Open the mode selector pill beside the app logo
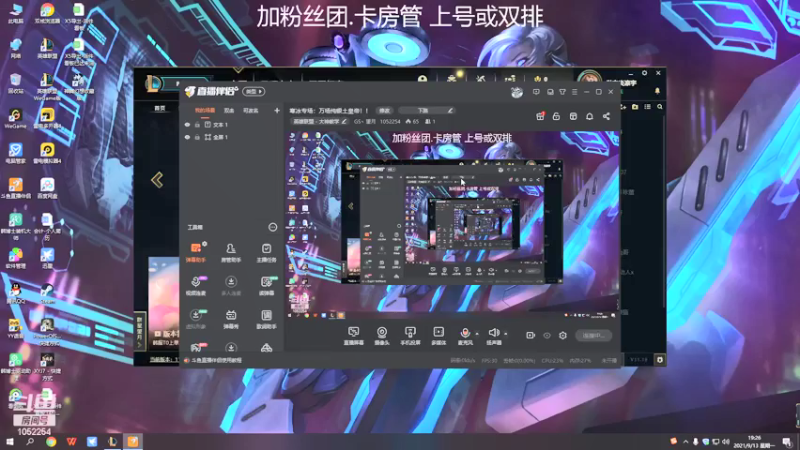The width and height of the screenshot is (800, 450). 254,91
